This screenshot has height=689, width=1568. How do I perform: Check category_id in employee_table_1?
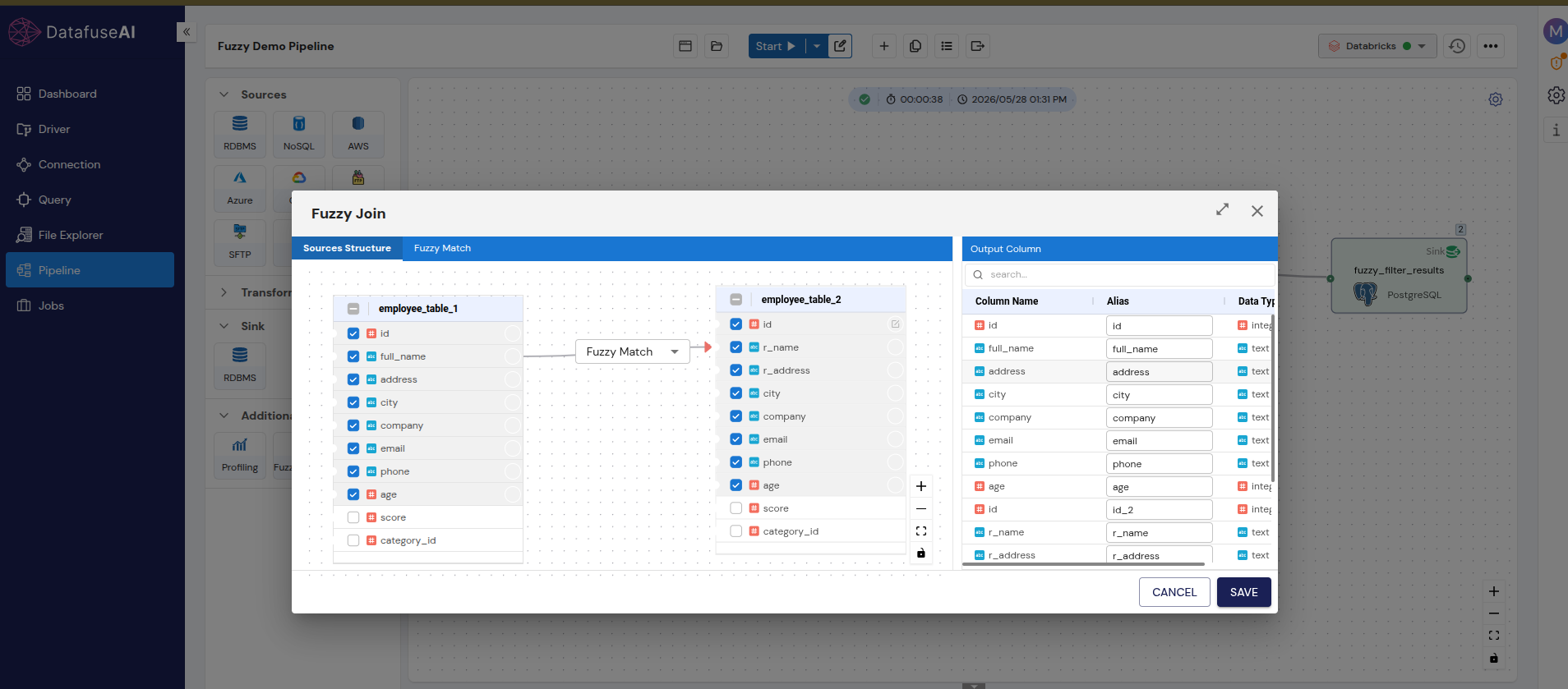353,540
